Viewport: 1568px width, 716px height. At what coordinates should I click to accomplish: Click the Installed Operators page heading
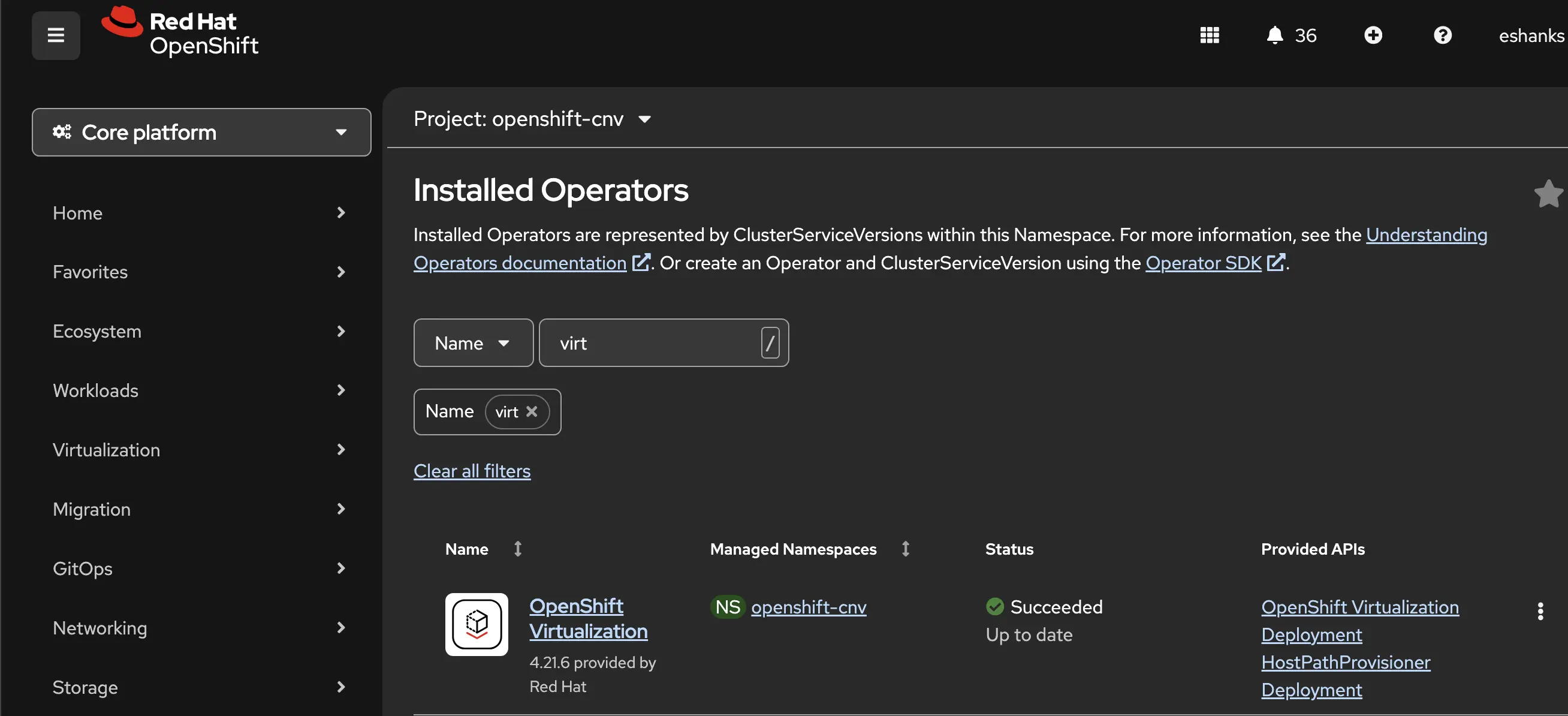[x=551, y=190]
